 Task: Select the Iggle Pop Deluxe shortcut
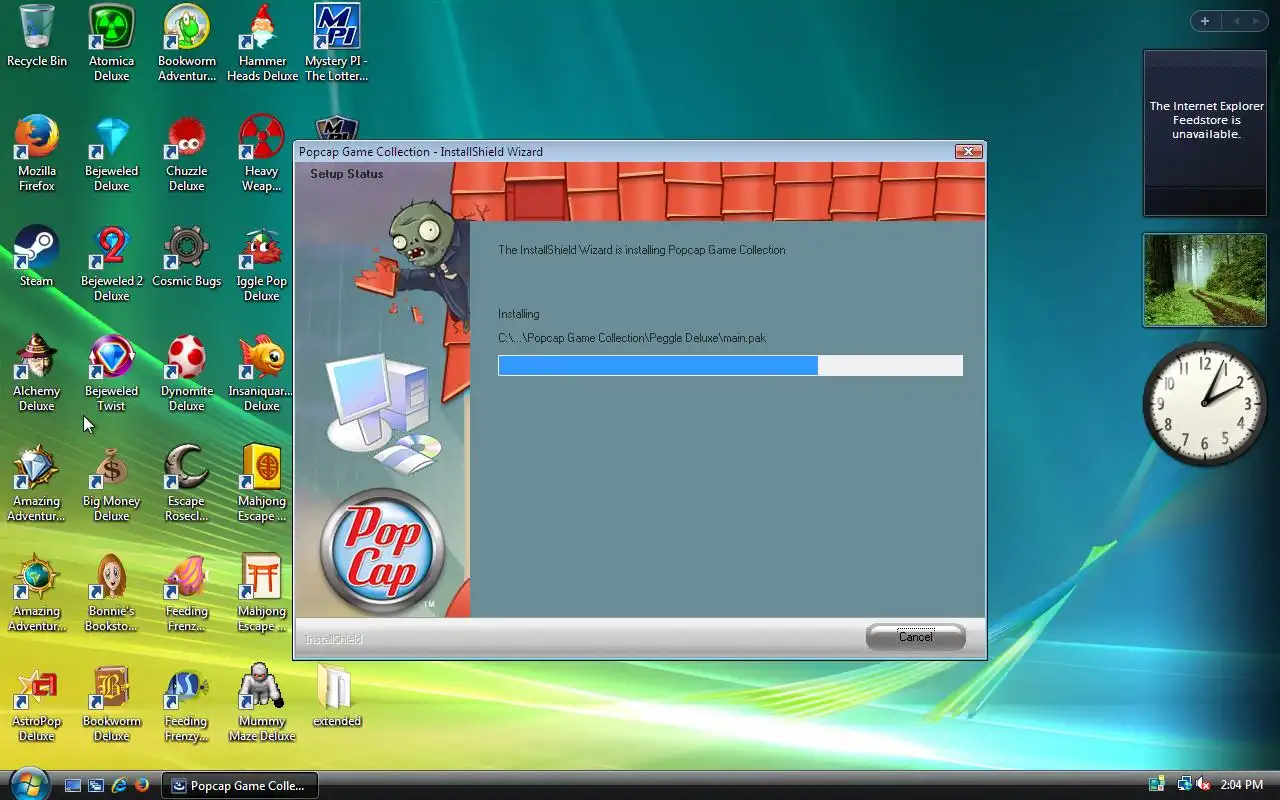(262, 263)
